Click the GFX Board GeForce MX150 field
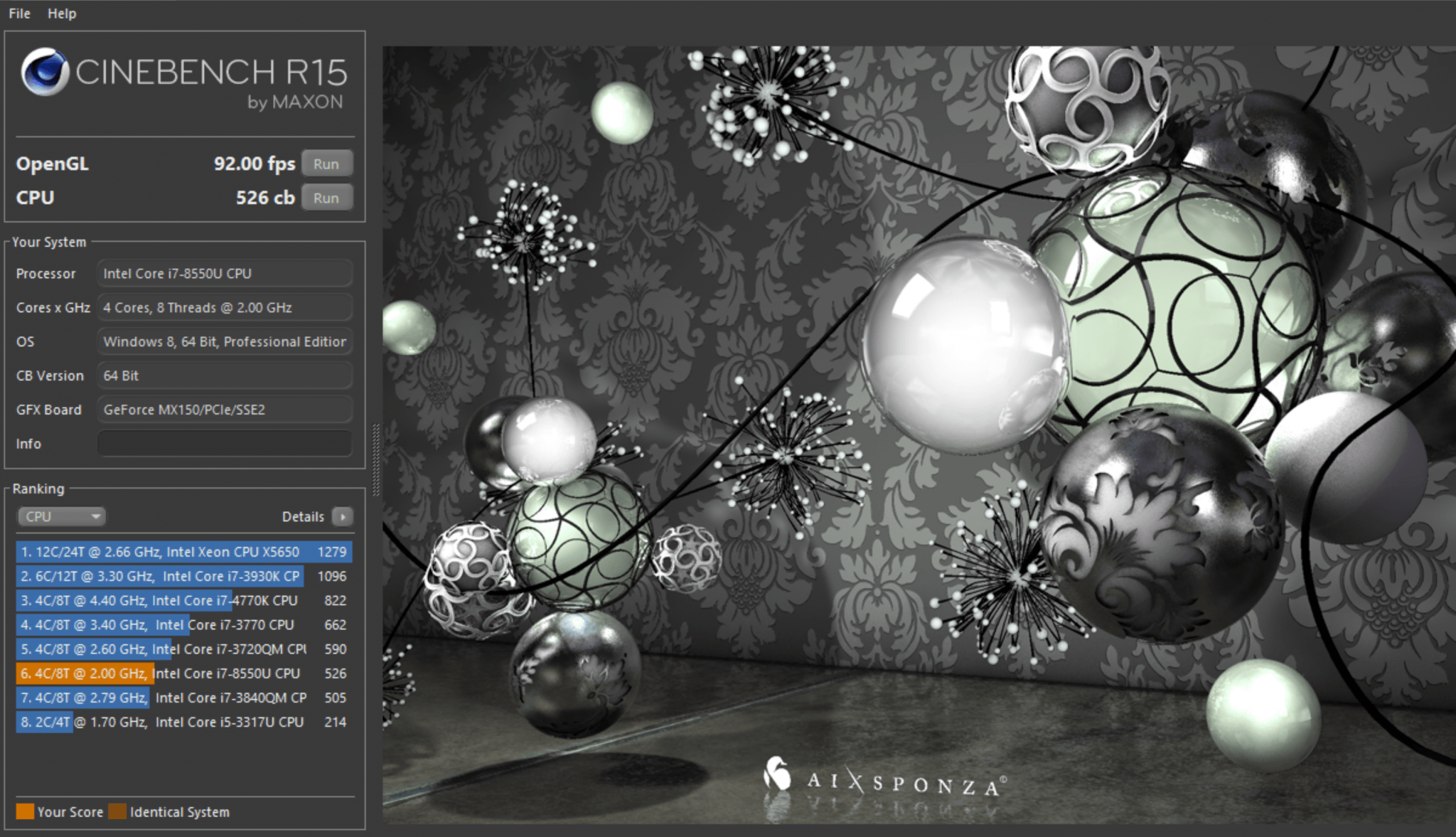Viewport: 1456px width, 837px height. click(225, 410)
